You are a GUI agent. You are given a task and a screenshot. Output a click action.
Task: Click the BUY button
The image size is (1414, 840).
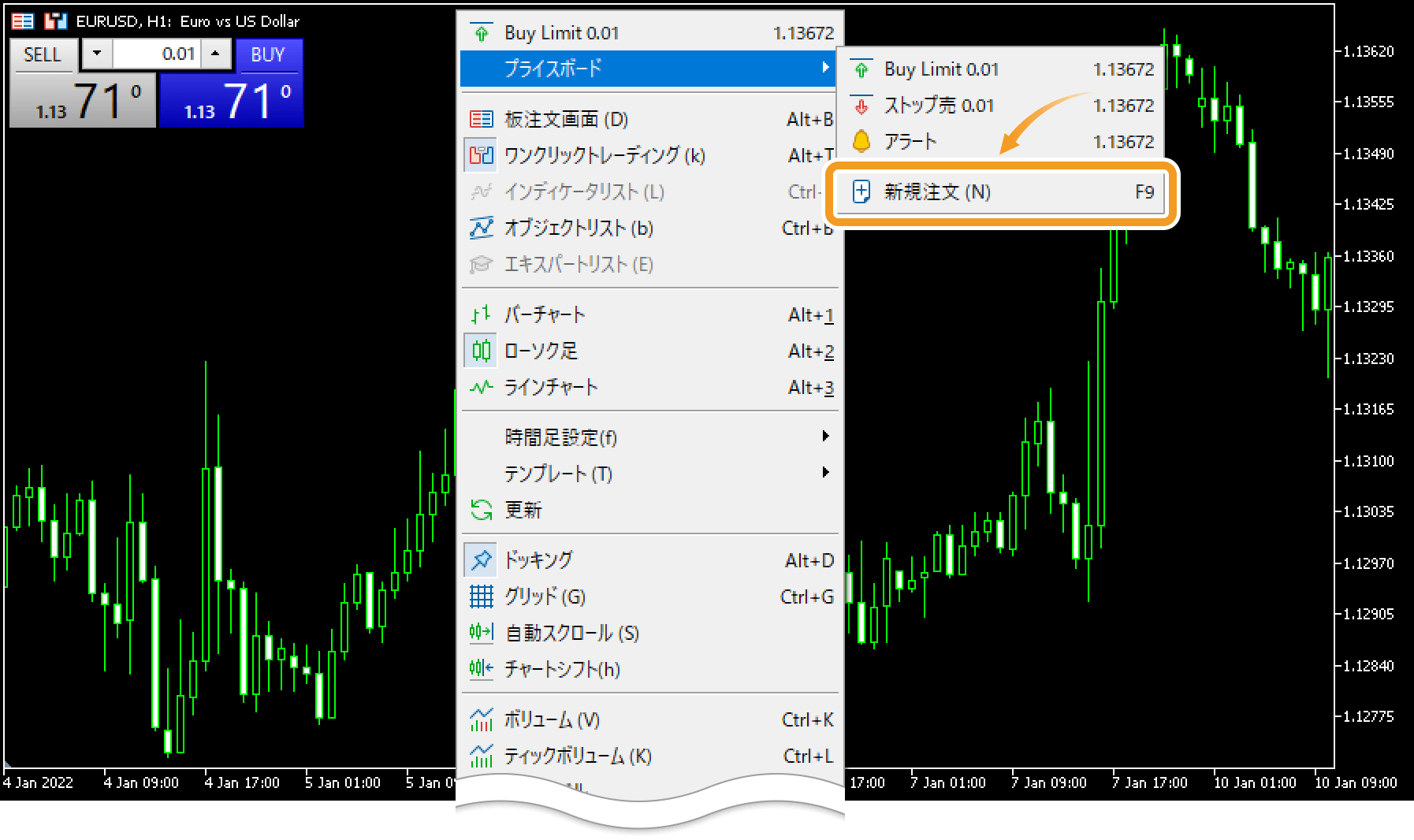[x=268, y=54]
